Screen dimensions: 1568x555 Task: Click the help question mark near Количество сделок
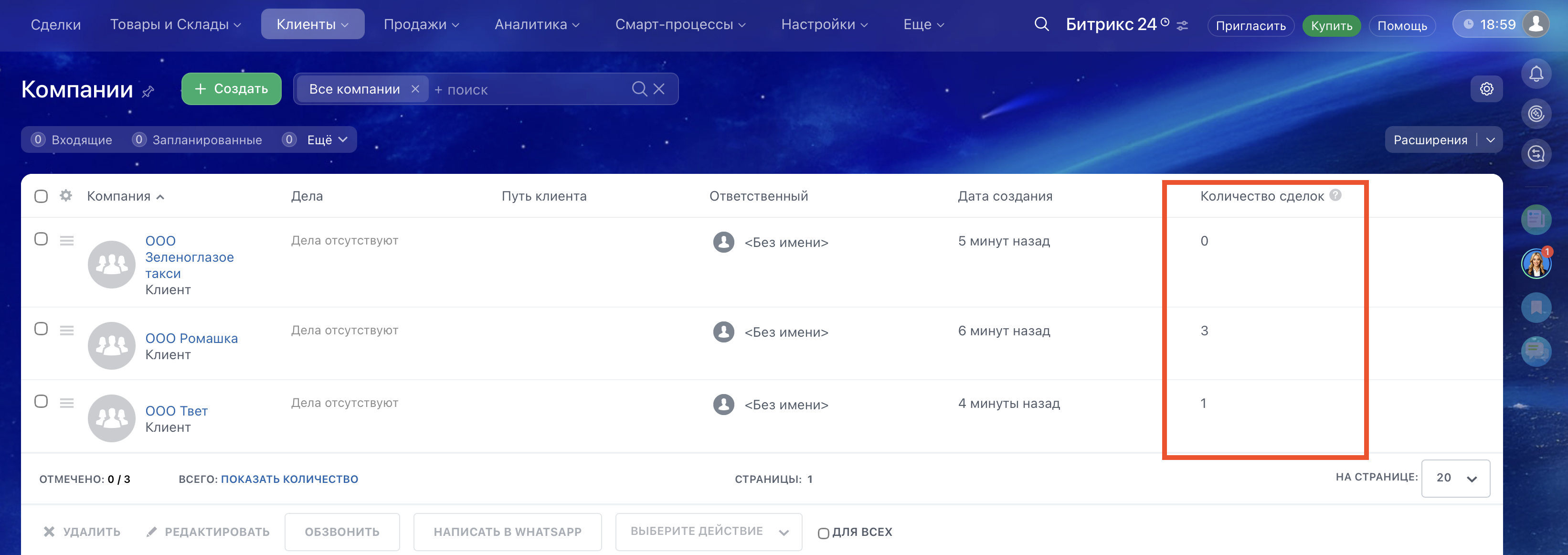[1335, 195]
